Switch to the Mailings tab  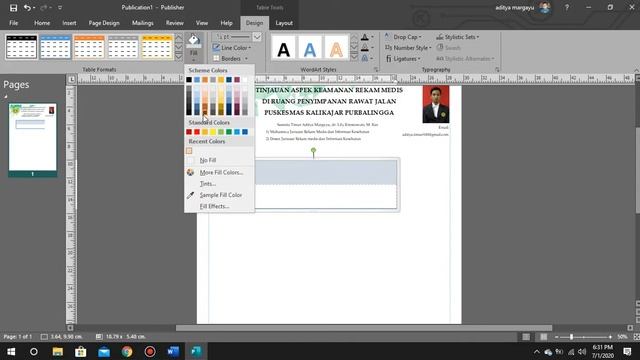(143, 23)
